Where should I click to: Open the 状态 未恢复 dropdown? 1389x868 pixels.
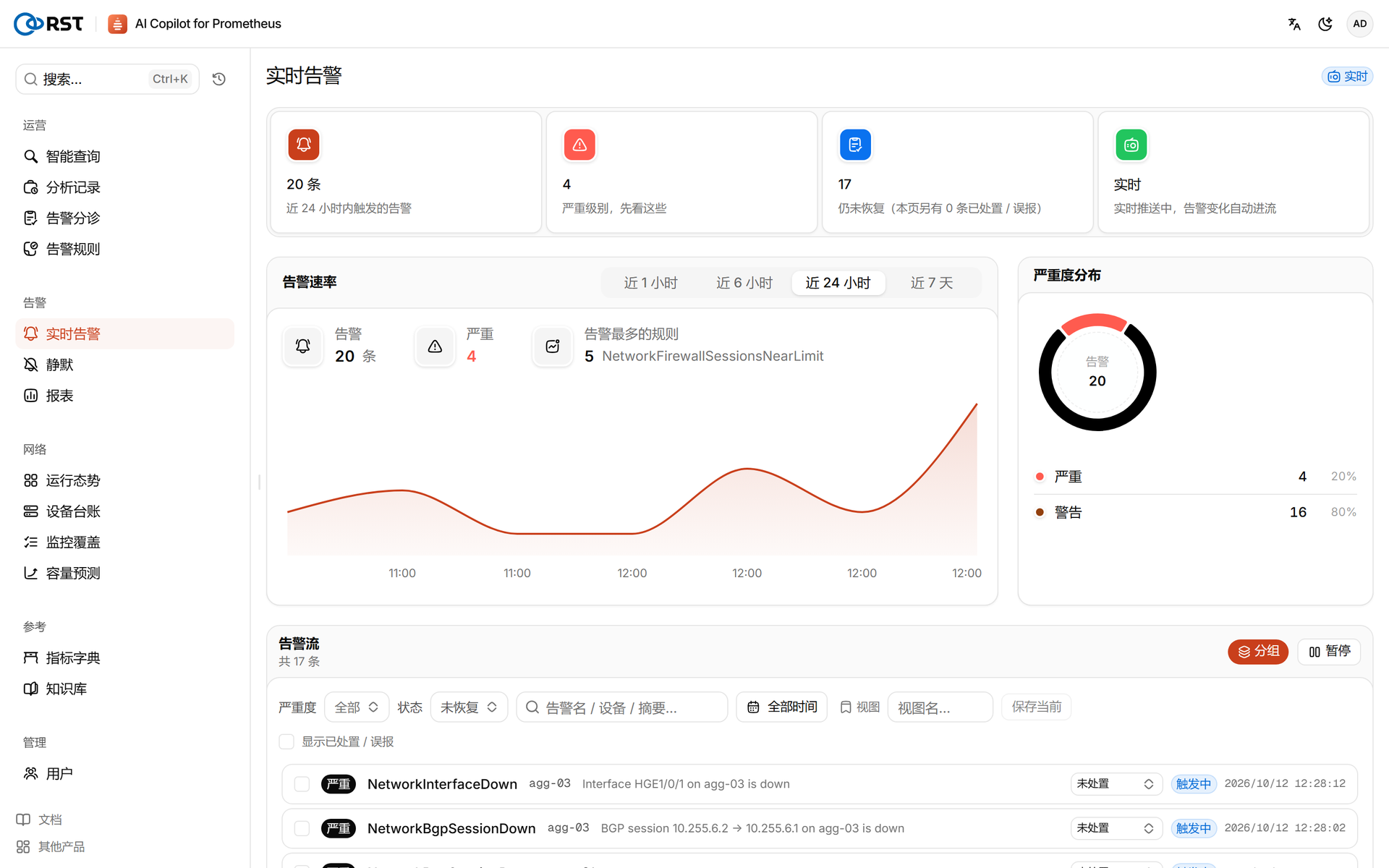(469, 707)
